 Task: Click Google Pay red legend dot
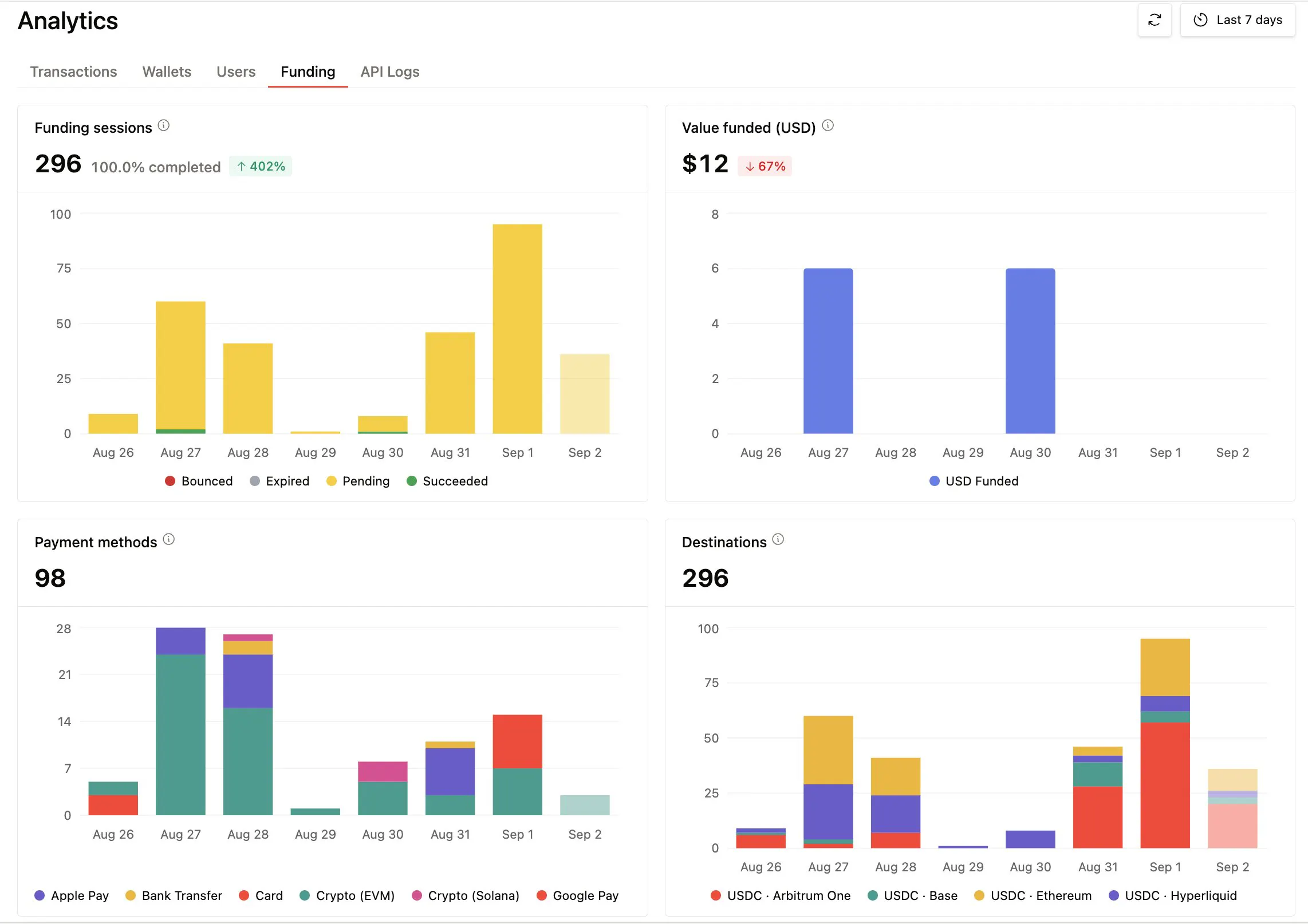[542, 895]
